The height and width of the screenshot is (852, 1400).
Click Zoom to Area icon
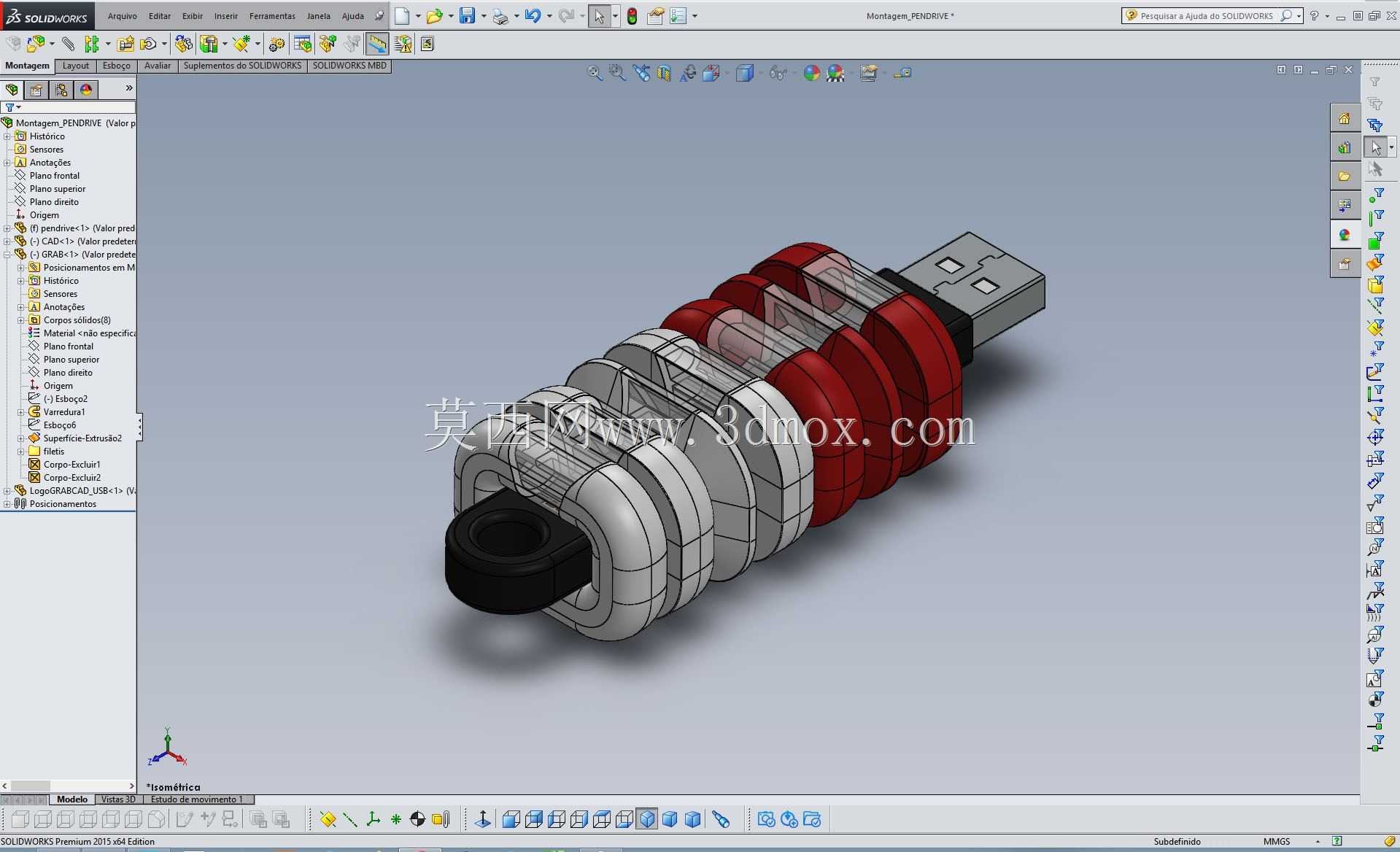[x=617, y=73]
